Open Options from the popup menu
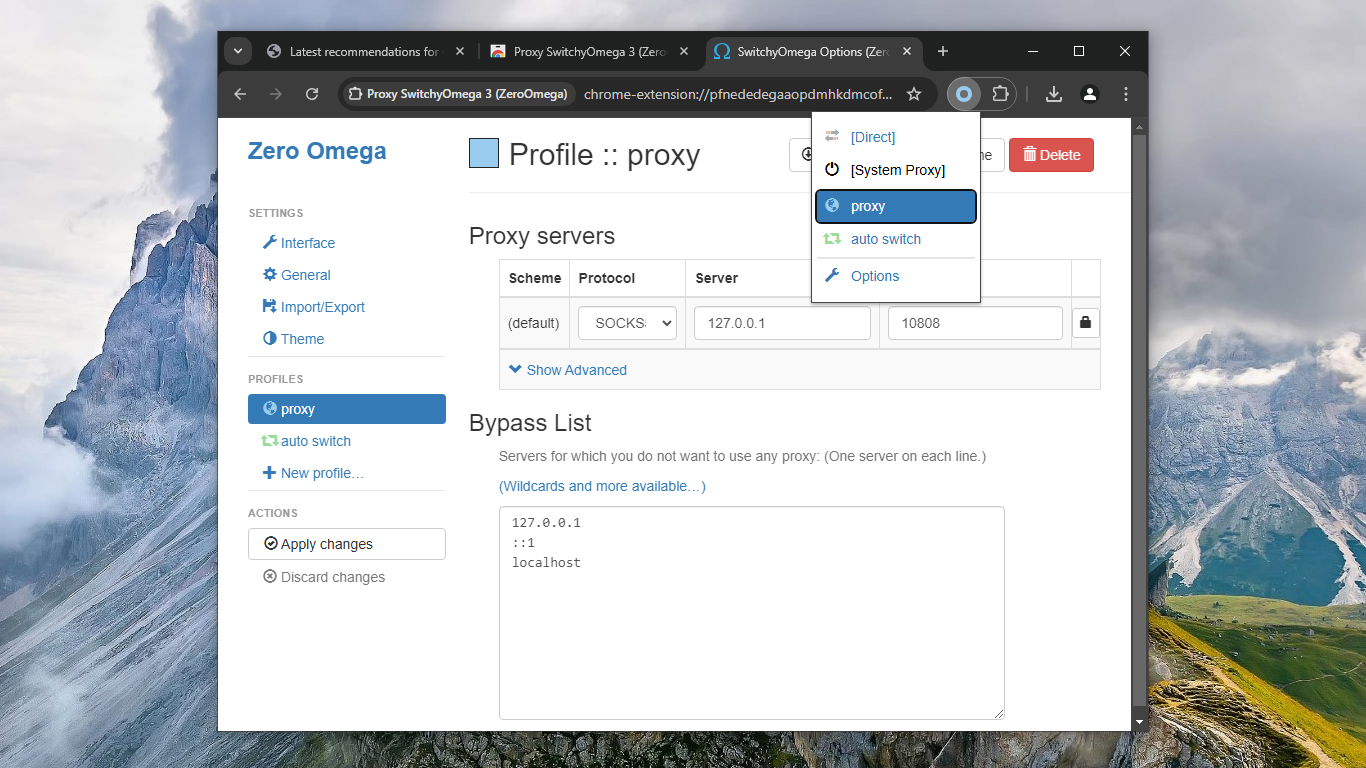1366x768 pixels. tap(896, 276)
